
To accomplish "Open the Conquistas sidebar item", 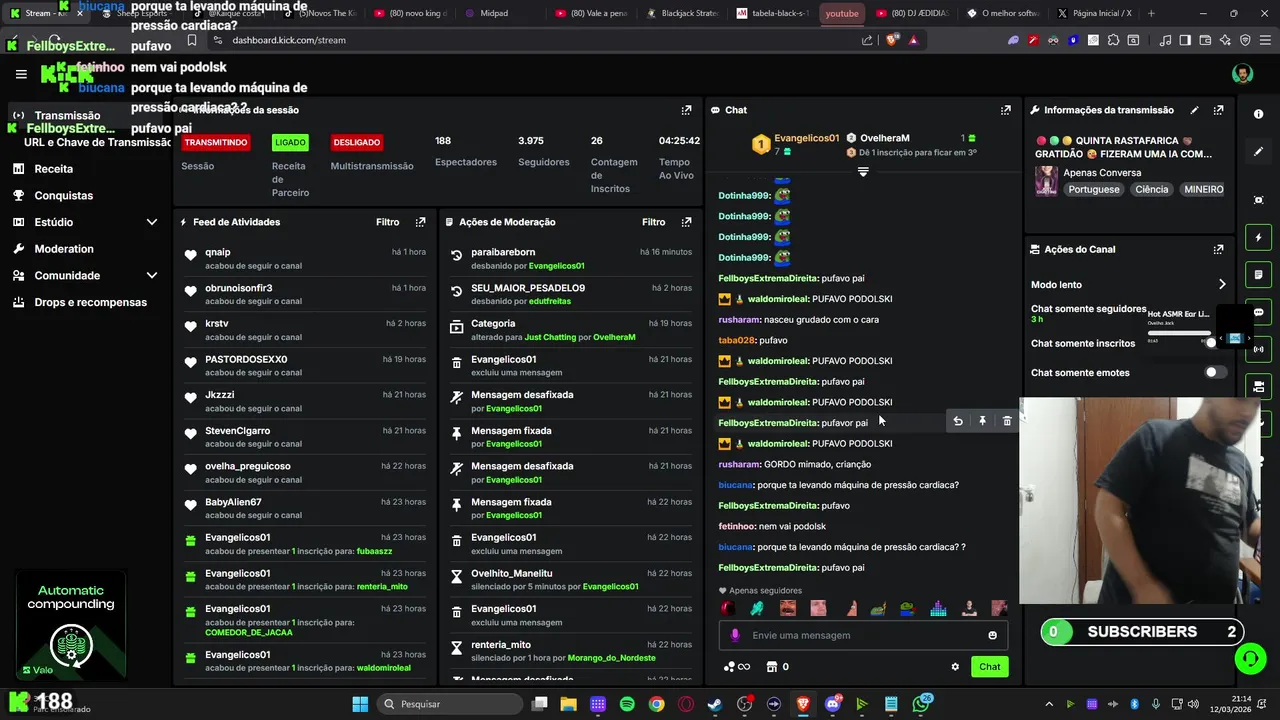I will pyautogui.click(x=63, y=196).
